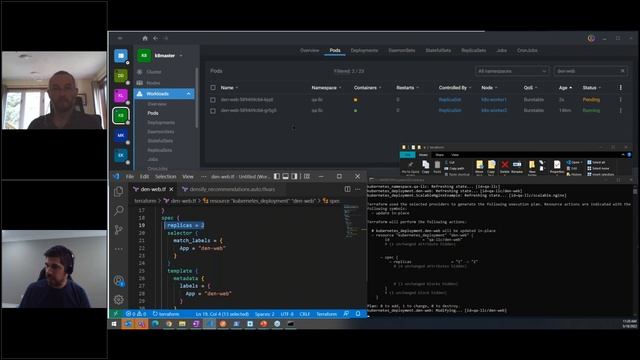Image resolution: width=640 pixels, height=360 pixels.
Task: Open VS Code Explorer view
Action: (x=119, y=191)
